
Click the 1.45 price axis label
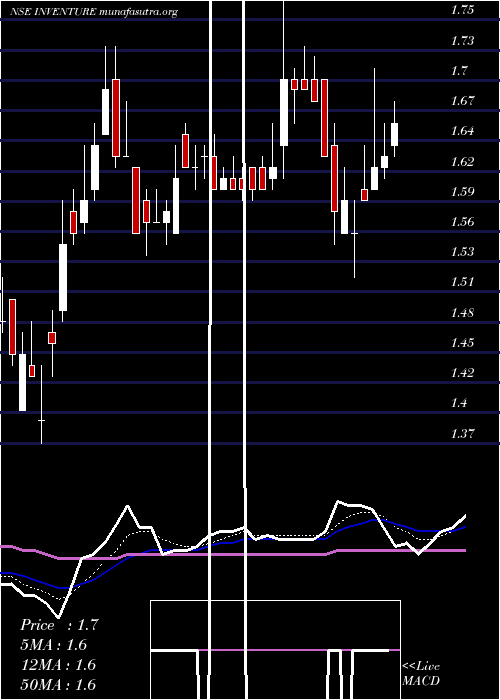click(x=462, y=343)
